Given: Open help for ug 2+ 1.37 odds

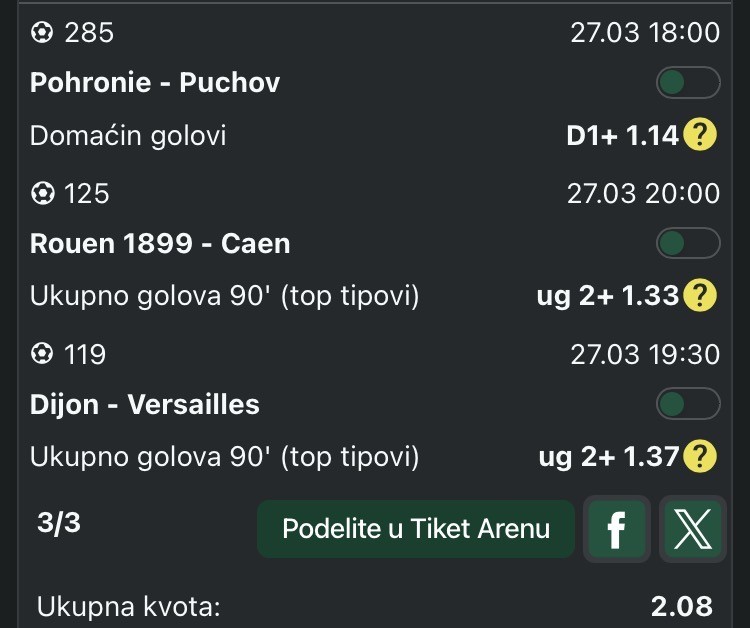Looking at the screenshot, I should point(700,457).
